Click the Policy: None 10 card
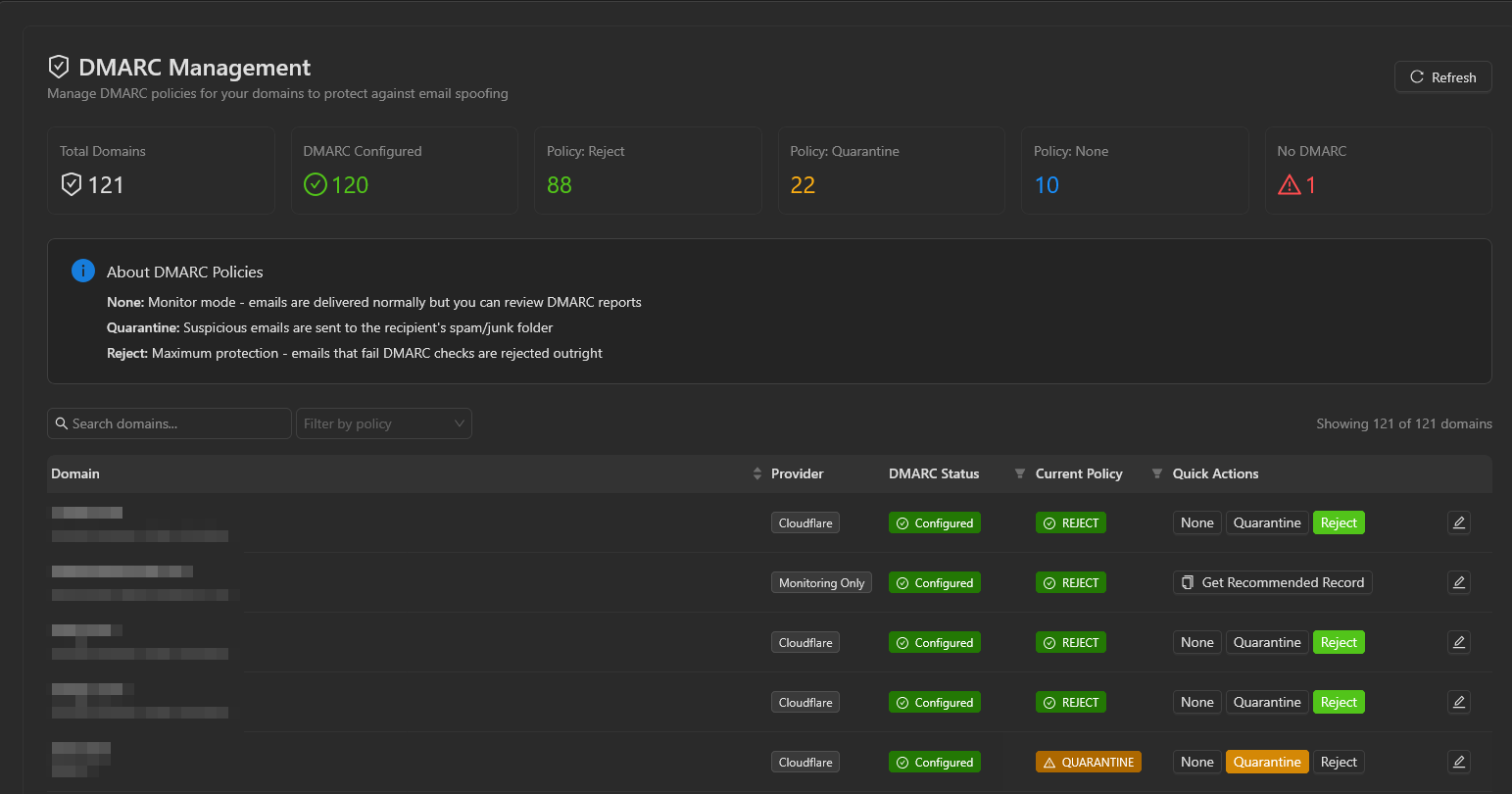Viewport: 1512px width, 794px height. (1135, 171)
